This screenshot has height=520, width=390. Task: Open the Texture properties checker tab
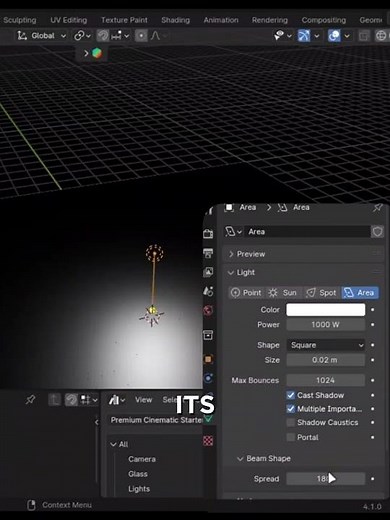tap(208, 441)
